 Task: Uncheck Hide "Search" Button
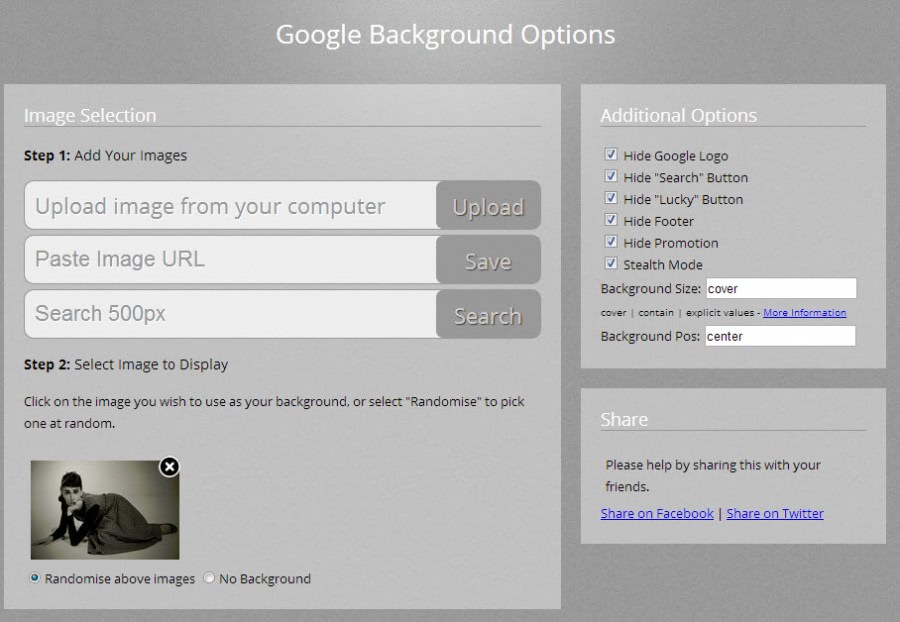610,175
